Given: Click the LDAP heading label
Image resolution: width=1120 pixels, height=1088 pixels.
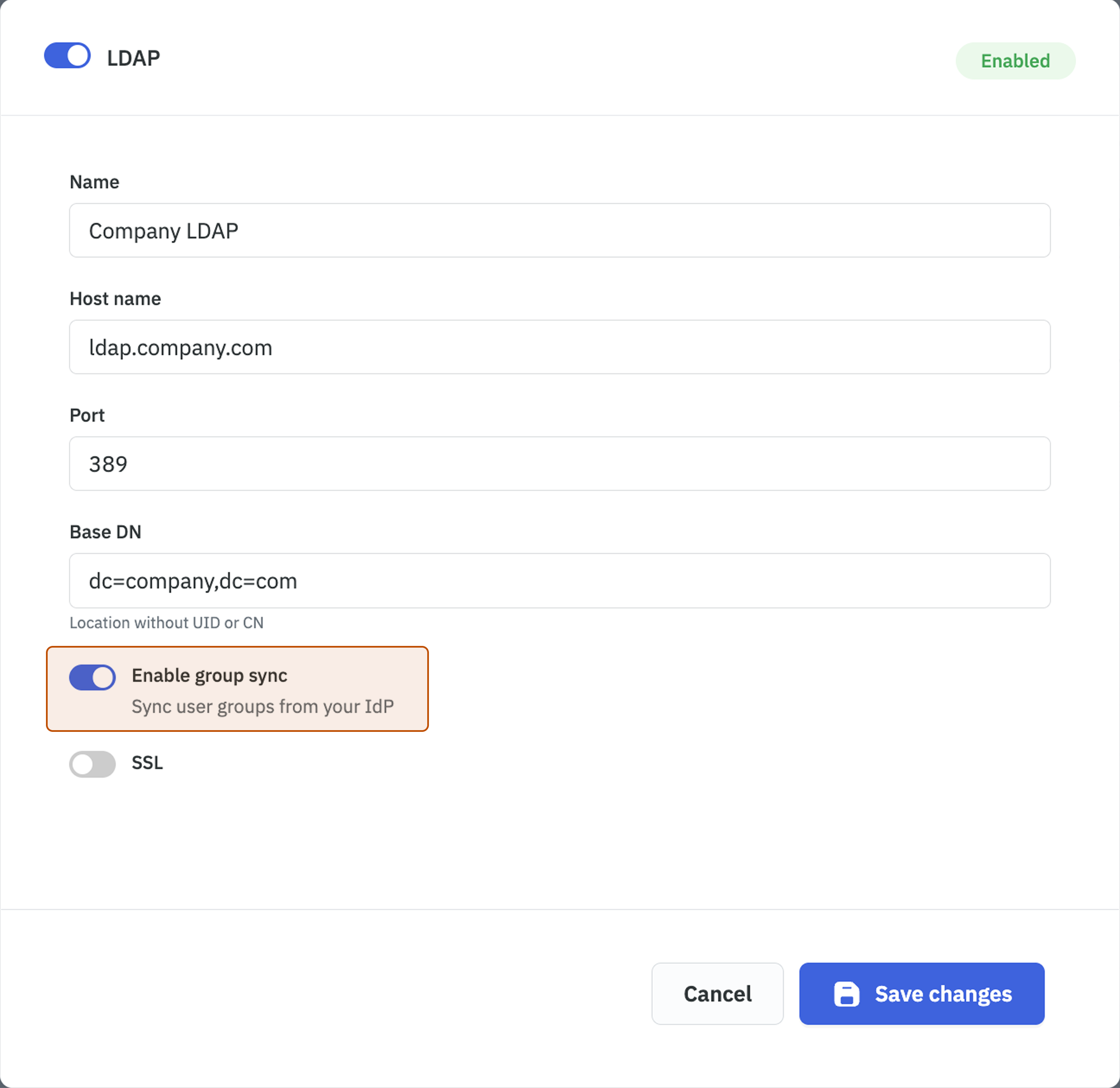Looking at the screenshot, I should (x=132, y=57).
